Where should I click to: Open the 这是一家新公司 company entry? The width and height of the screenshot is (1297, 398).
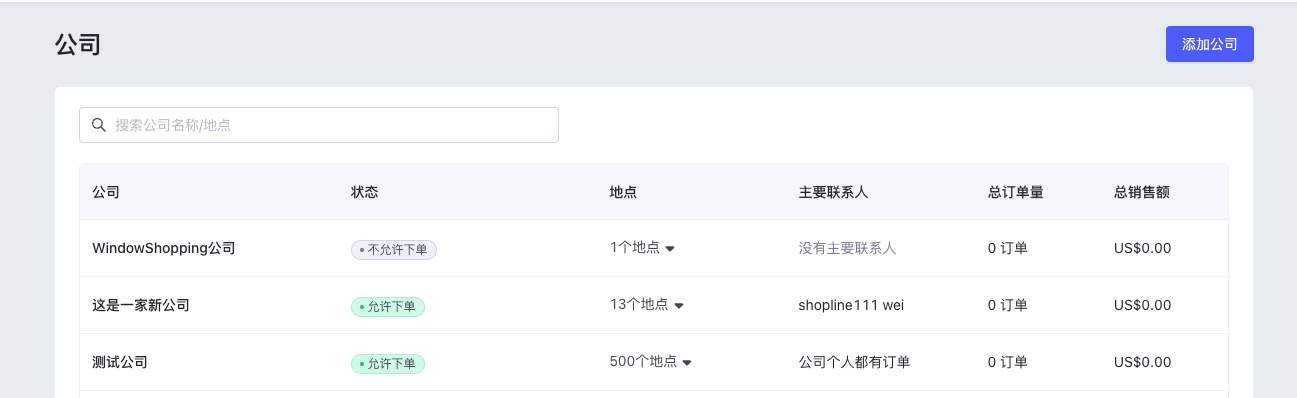[141, 305]
